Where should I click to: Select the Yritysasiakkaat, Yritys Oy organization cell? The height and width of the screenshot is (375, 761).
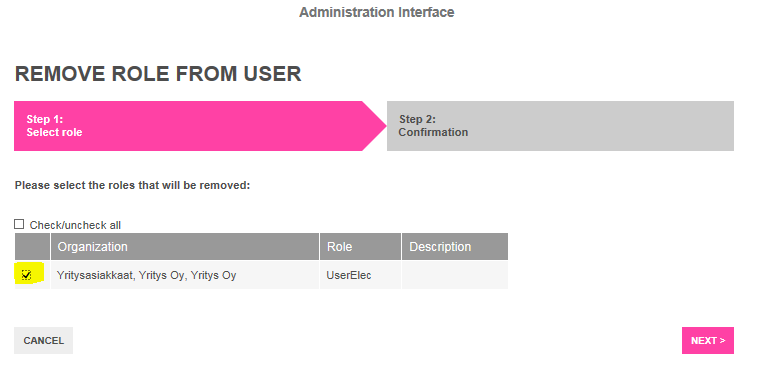[x=185, y=275]
